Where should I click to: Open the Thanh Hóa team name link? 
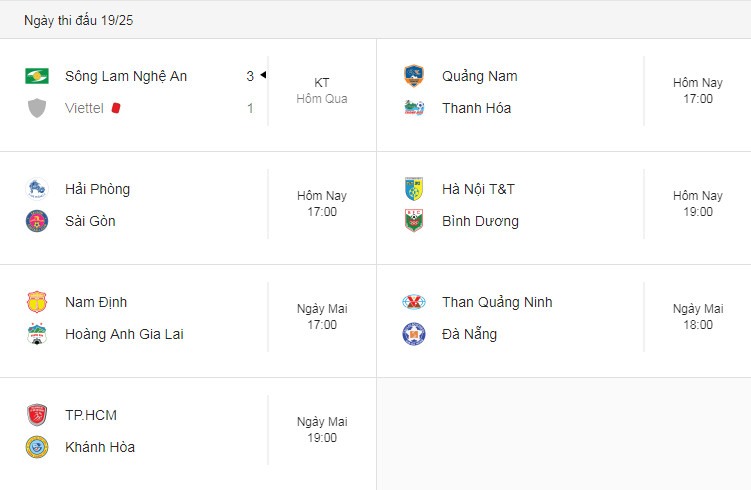(477, 108)
